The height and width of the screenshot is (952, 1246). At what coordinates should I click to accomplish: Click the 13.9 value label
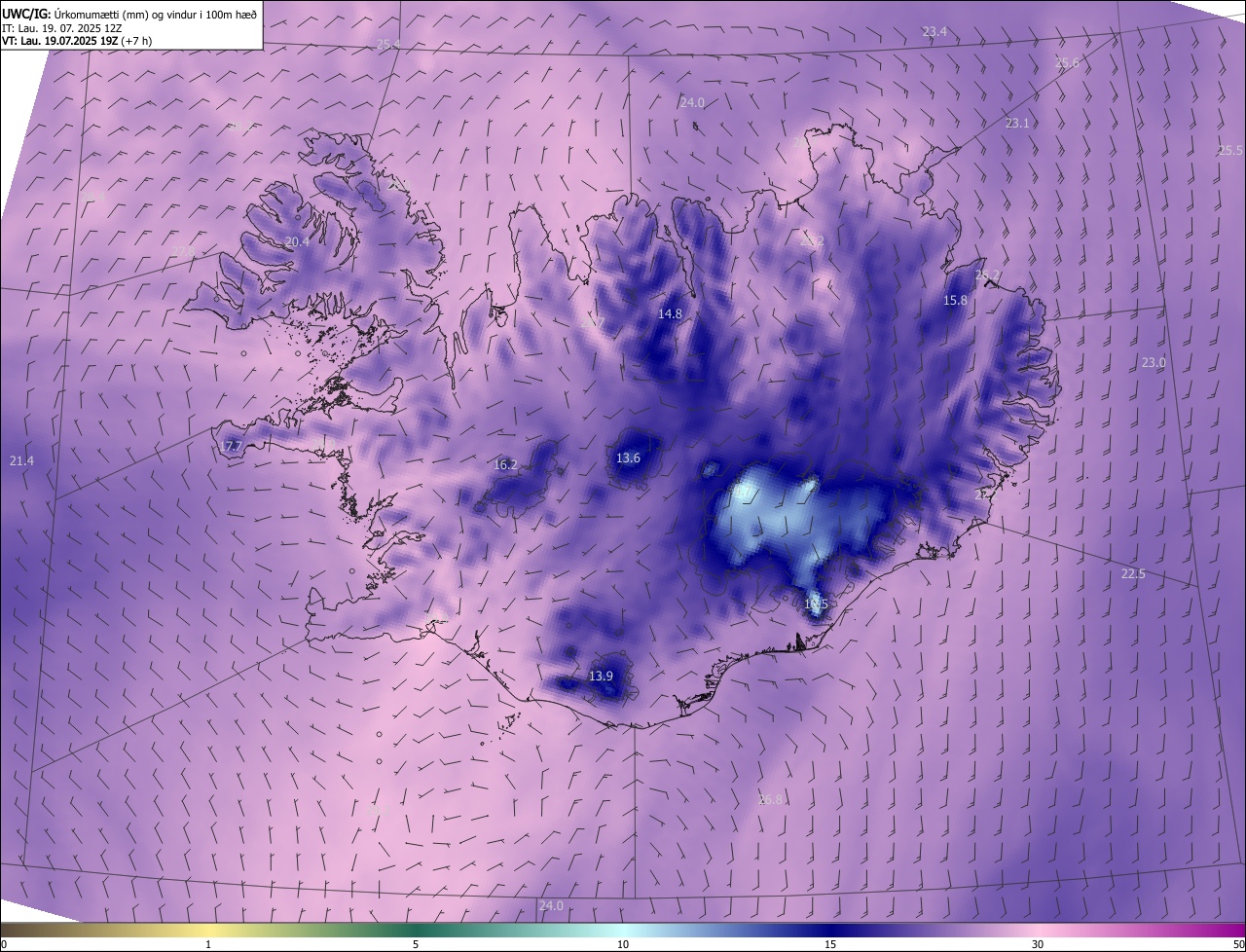(601, 677)
